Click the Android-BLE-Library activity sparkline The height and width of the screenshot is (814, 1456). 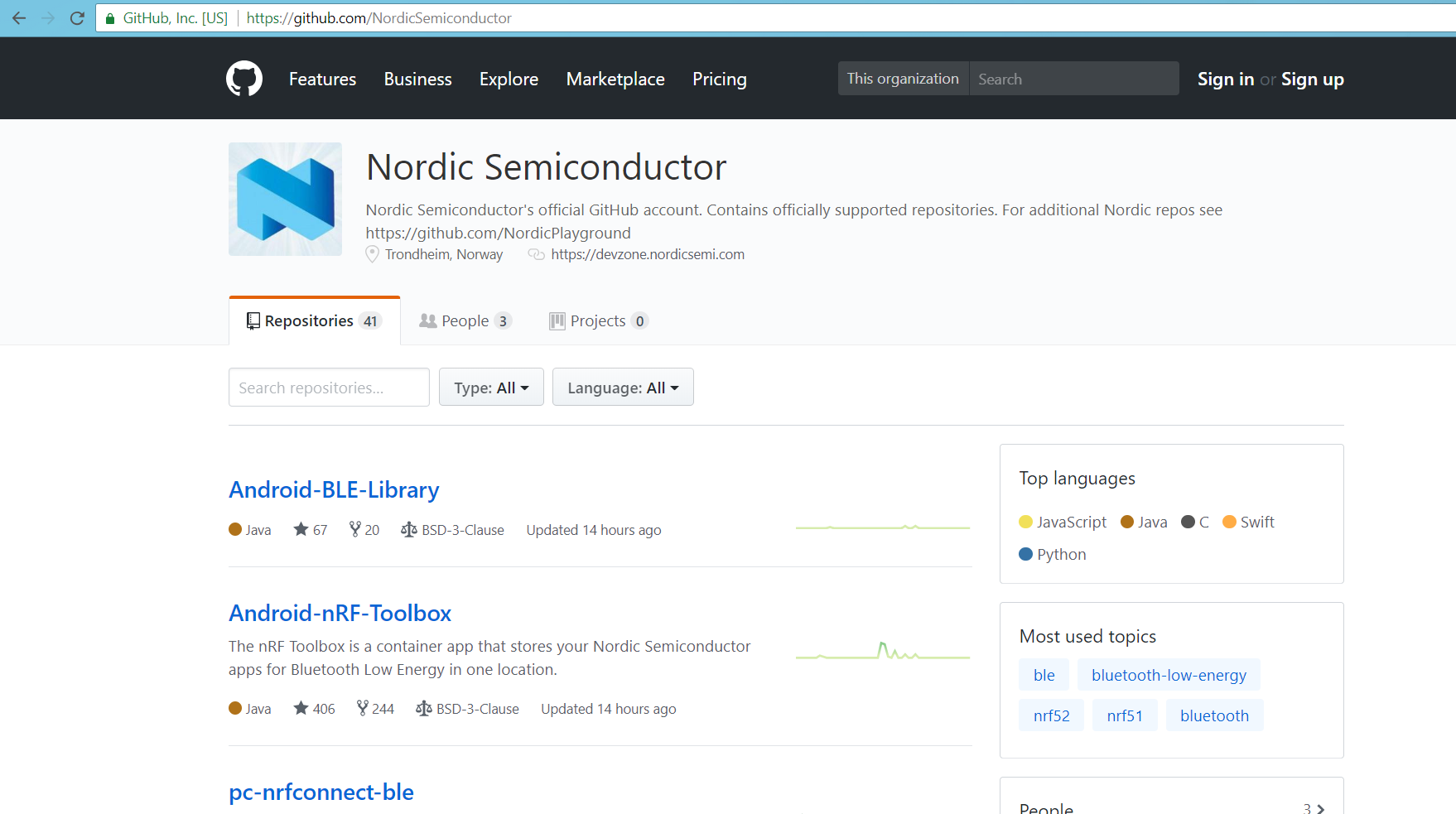pos(883,527)
